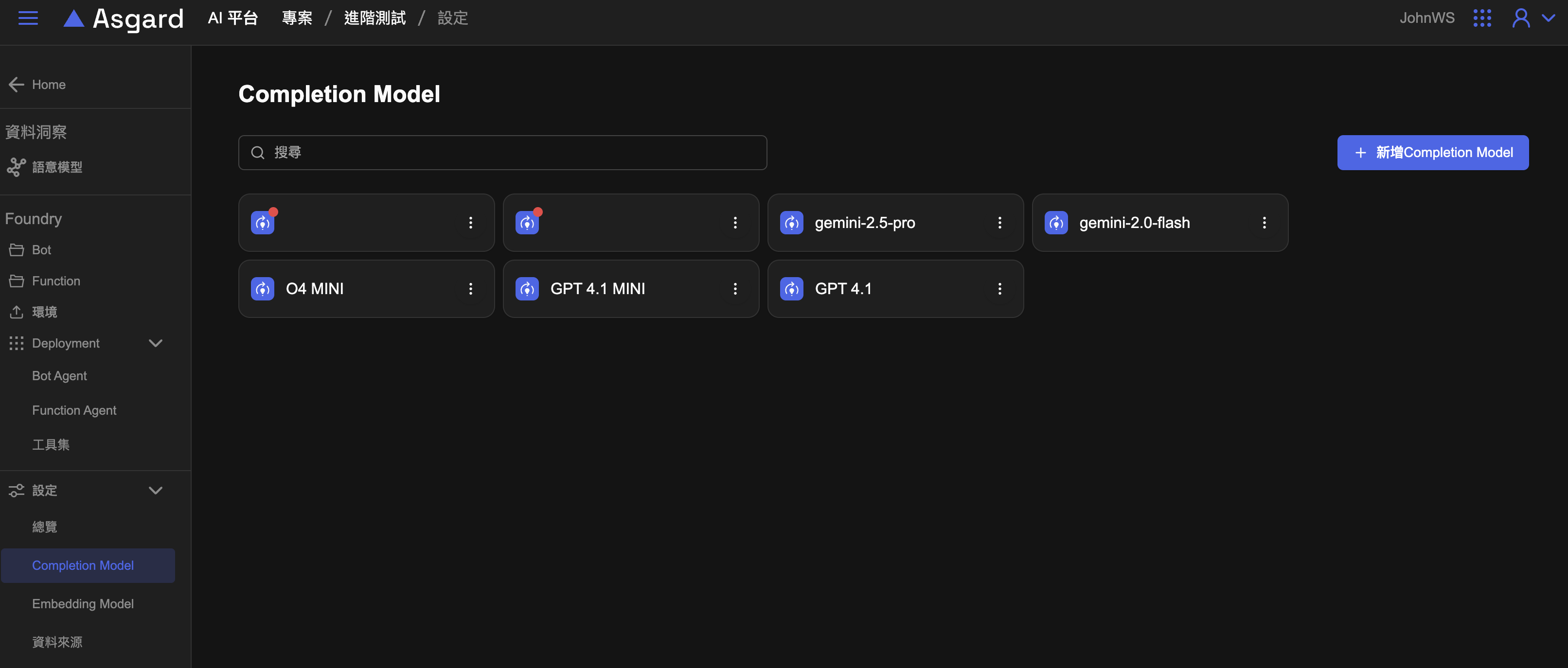Click the 進階測試 breadcrumb
1568x668 pixels.
point(374,18)
